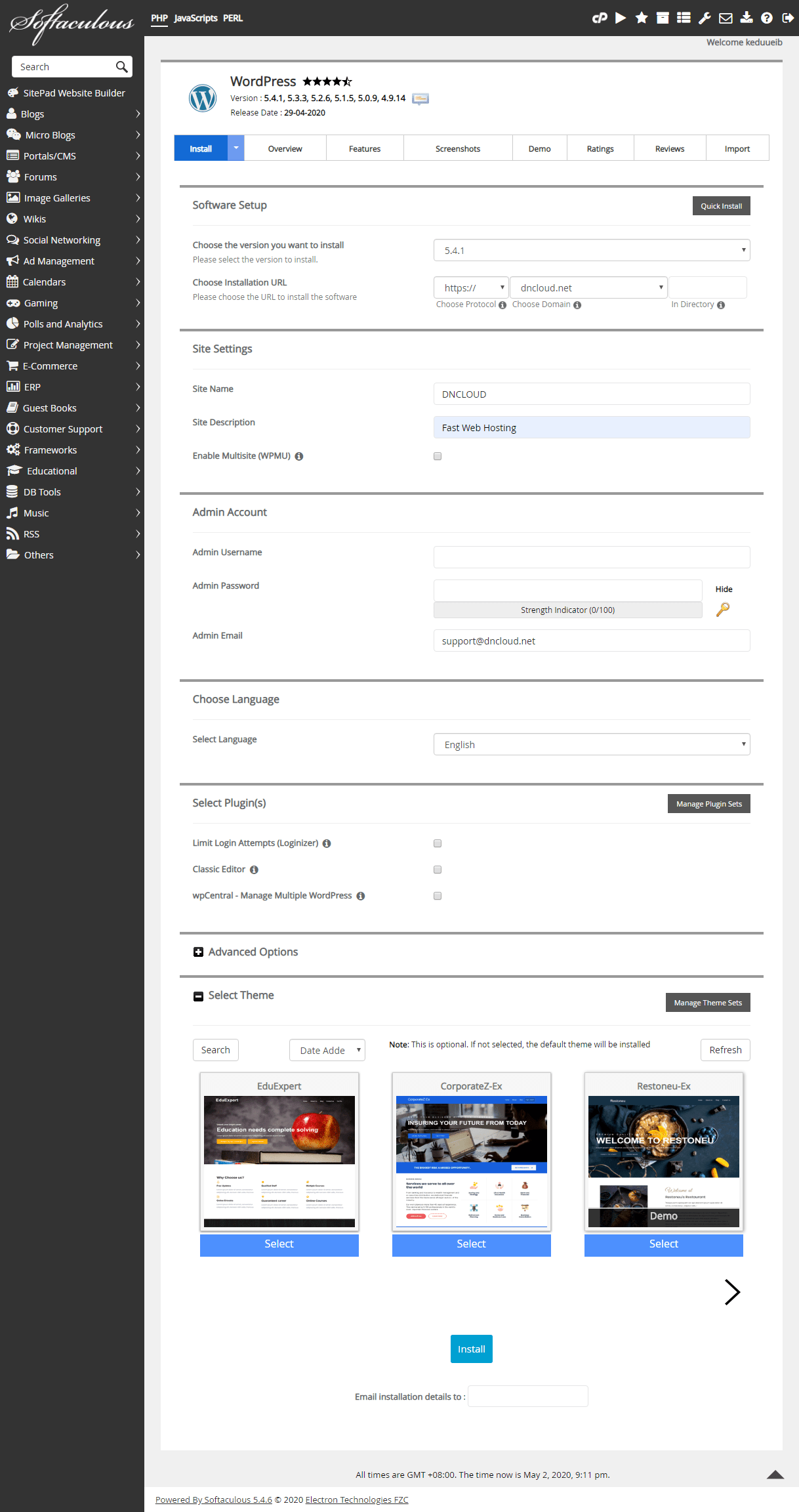Open the https:// protocol dropdown

[471, 287]
